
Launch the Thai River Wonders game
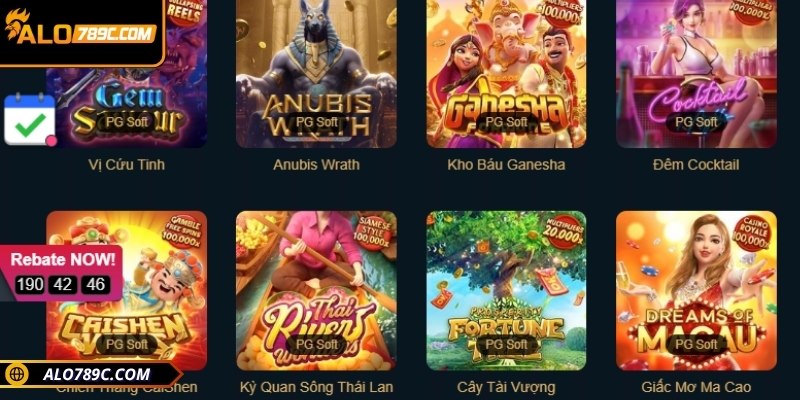coord(316,290)
